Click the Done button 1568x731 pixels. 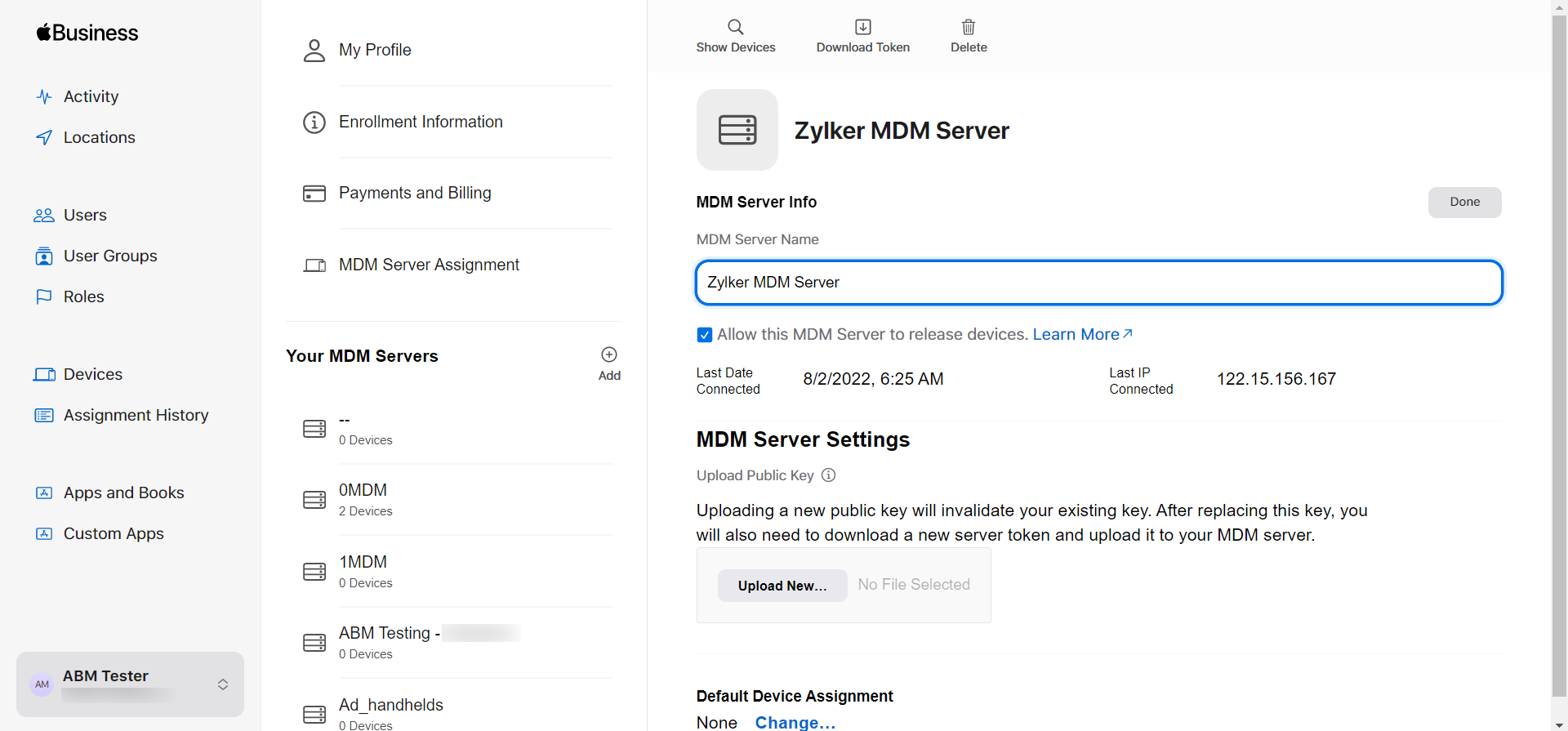pyautogui.click(x=1463, y=202)
